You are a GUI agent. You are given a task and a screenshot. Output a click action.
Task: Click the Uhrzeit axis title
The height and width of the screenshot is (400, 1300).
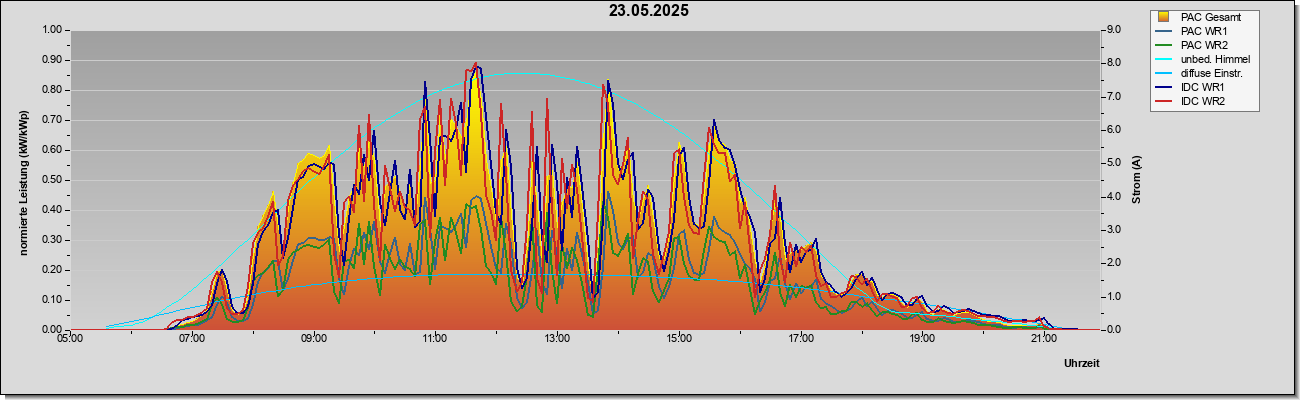pos(1082,364)
